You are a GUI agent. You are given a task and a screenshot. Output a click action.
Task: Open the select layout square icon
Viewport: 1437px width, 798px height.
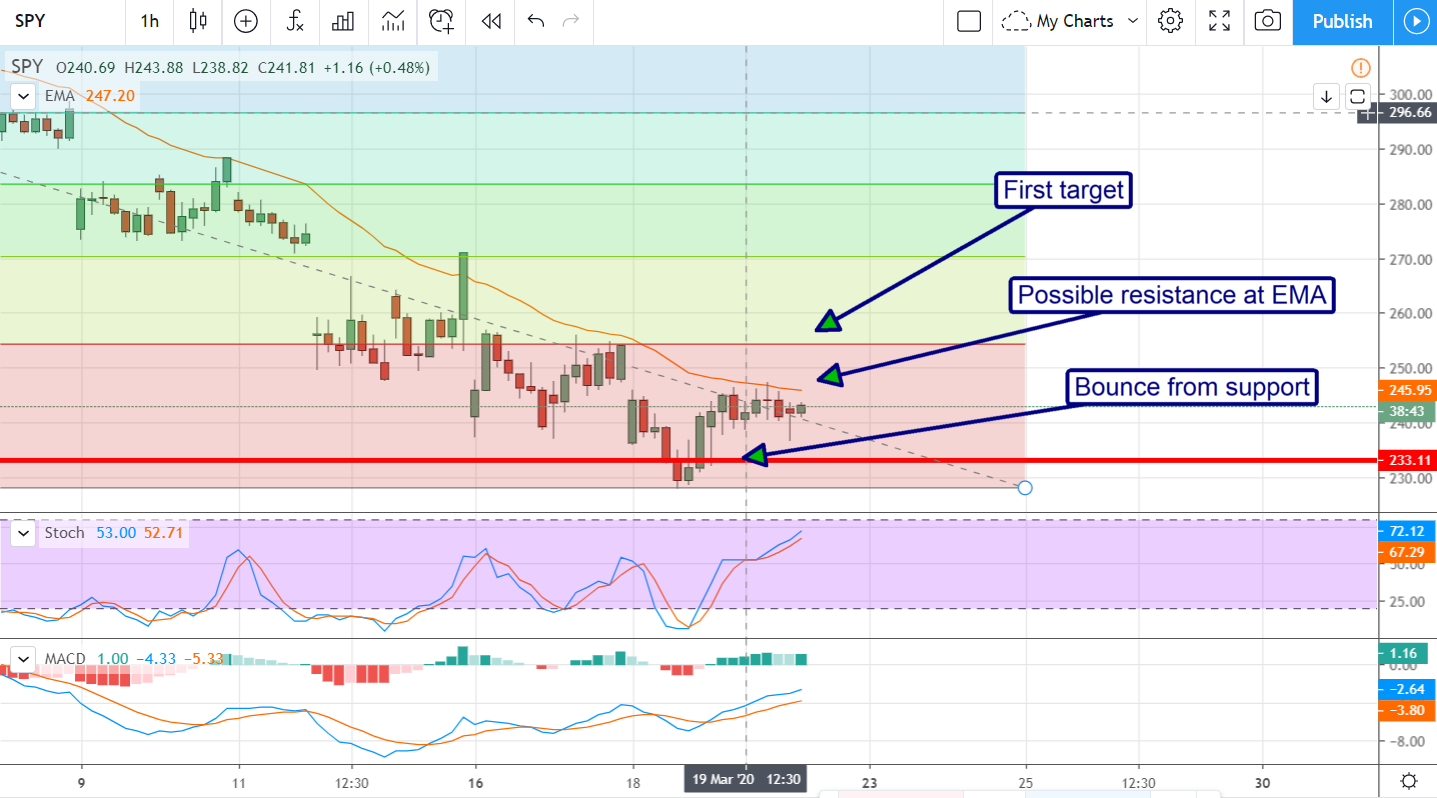click(x=968, y=21)
